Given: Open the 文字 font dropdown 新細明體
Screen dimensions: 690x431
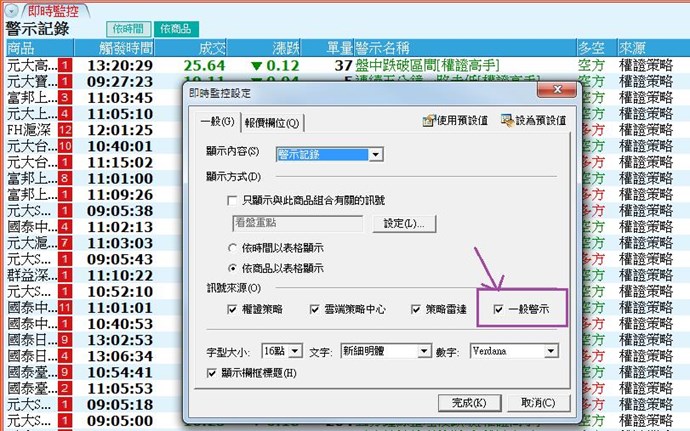Looking at the screenshot, I should pos(424,351).
